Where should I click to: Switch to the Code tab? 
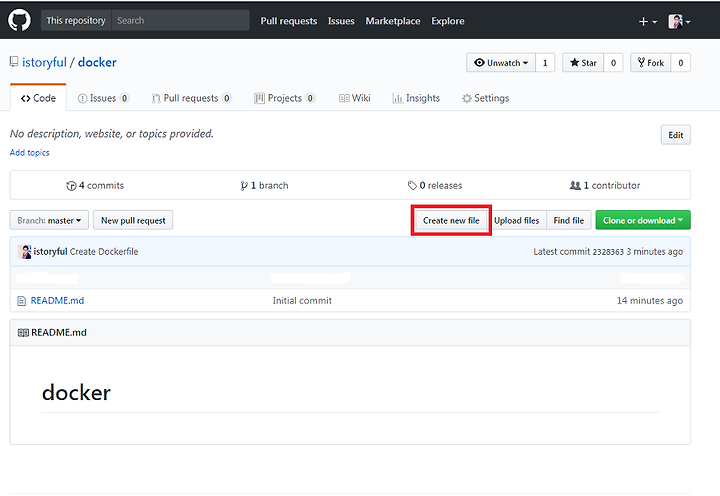[x=38, y=98]
